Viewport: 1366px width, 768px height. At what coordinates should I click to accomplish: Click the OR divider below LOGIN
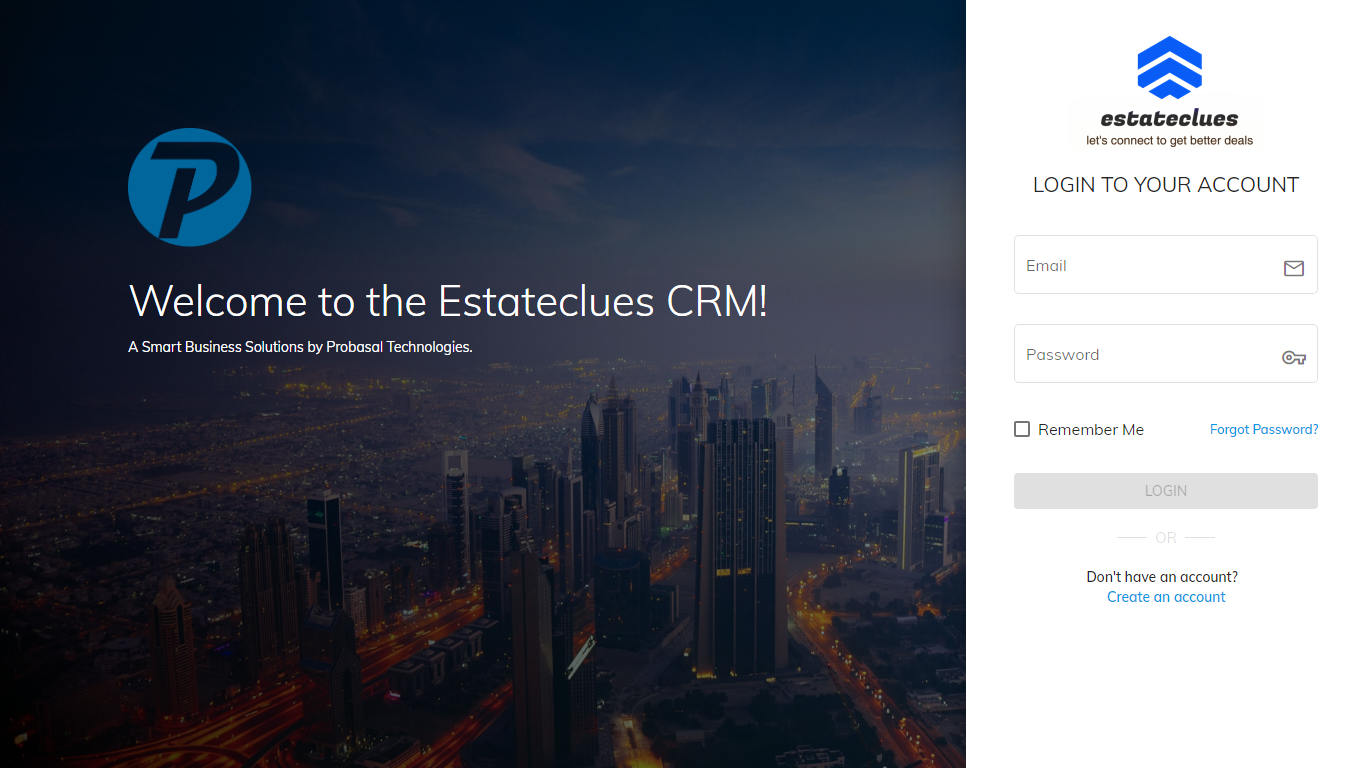pos(1166,538)
